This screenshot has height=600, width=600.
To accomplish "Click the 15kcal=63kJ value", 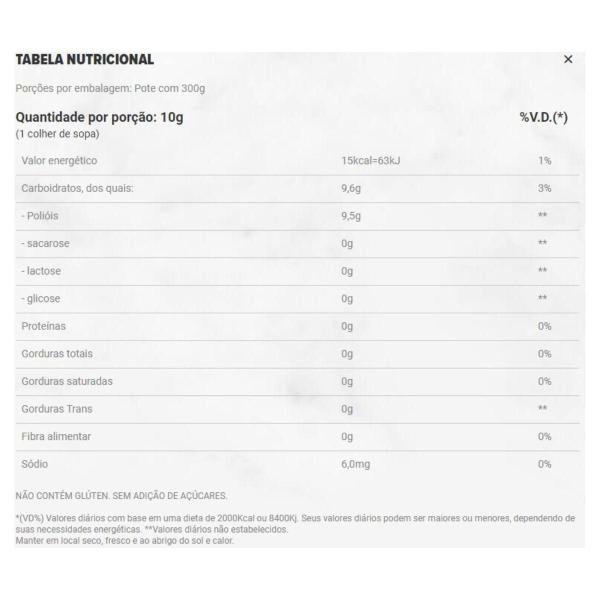I will pyautogui.click(x=370, y=161).
